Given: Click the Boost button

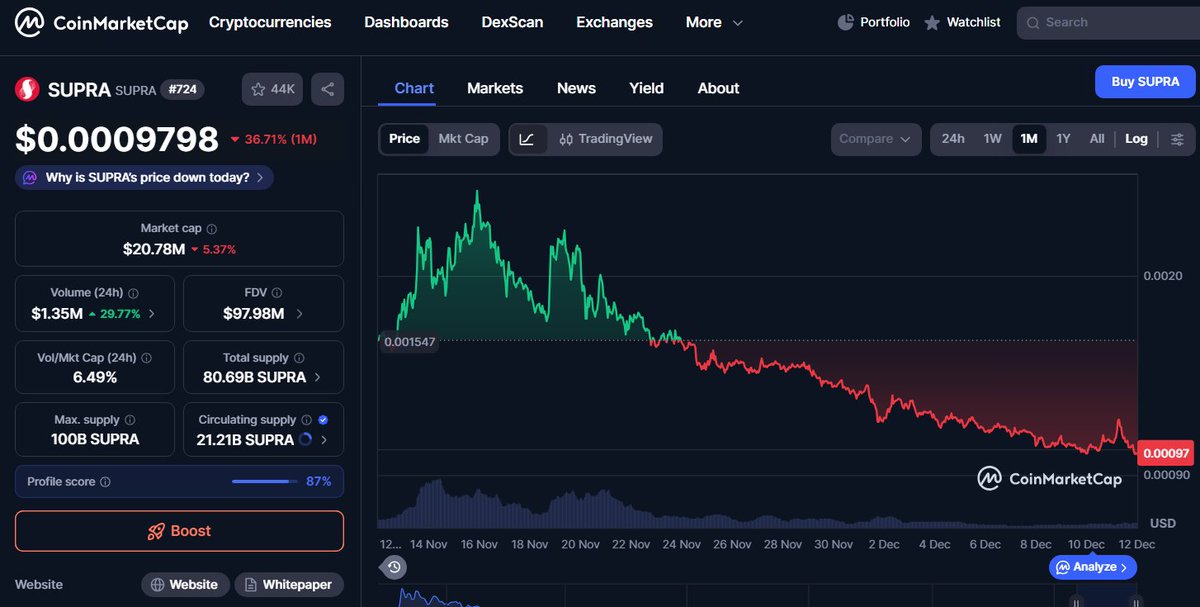Looking at the screenshot, I should pyautogui.click(x=179, y=531).
